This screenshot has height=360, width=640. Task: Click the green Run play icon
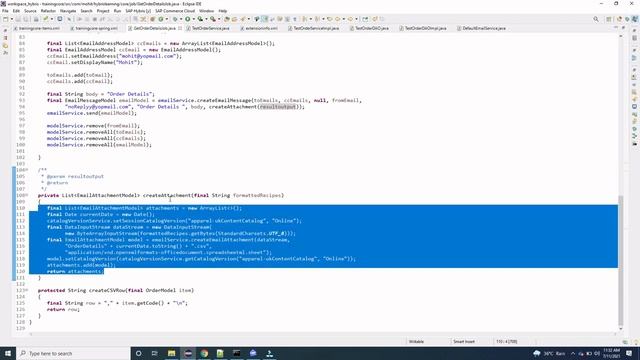(x=188, y=19)
